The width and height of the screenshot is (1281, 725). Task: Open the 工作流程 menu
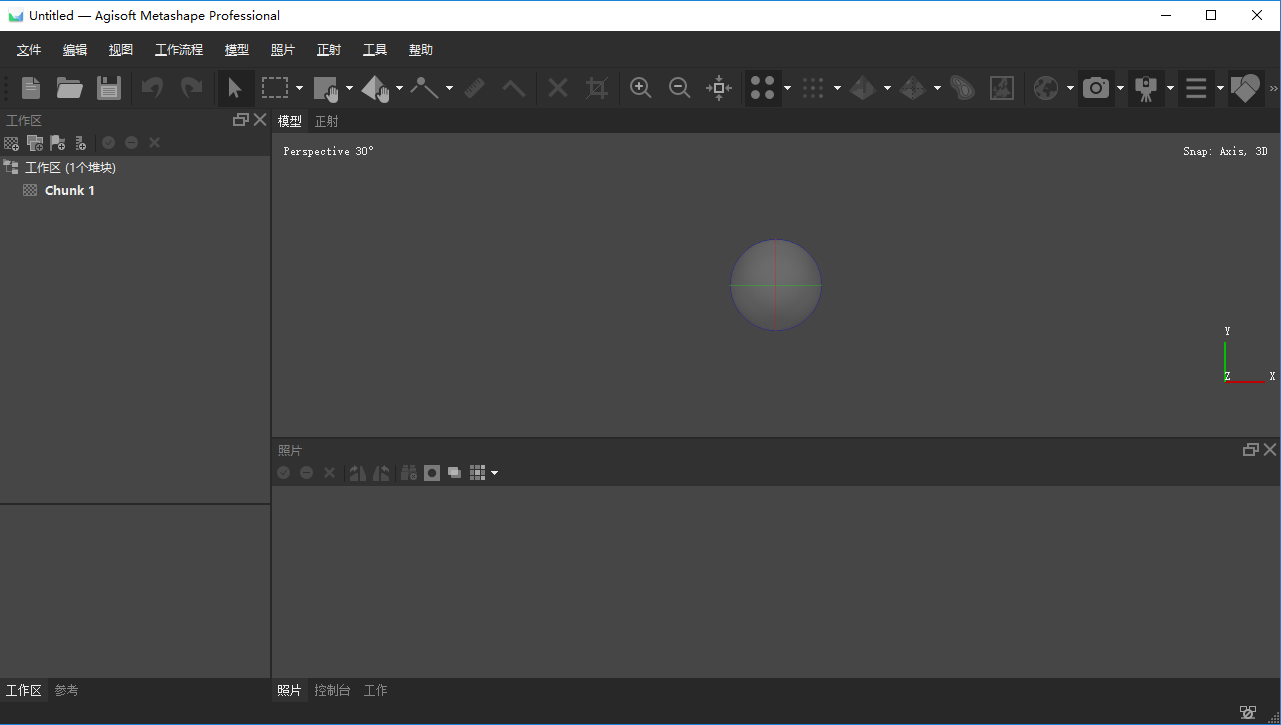[179, 49]
